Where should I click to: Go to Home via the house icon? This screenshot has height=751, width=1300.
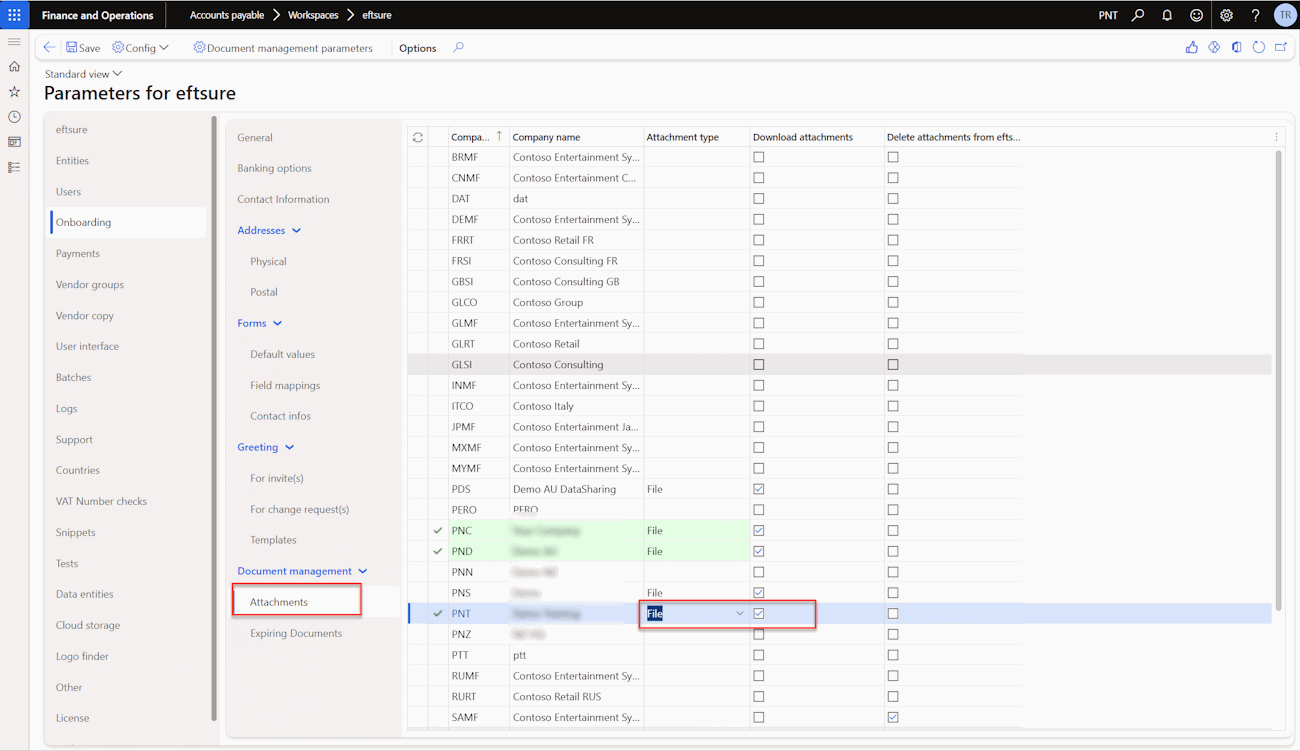14,67
